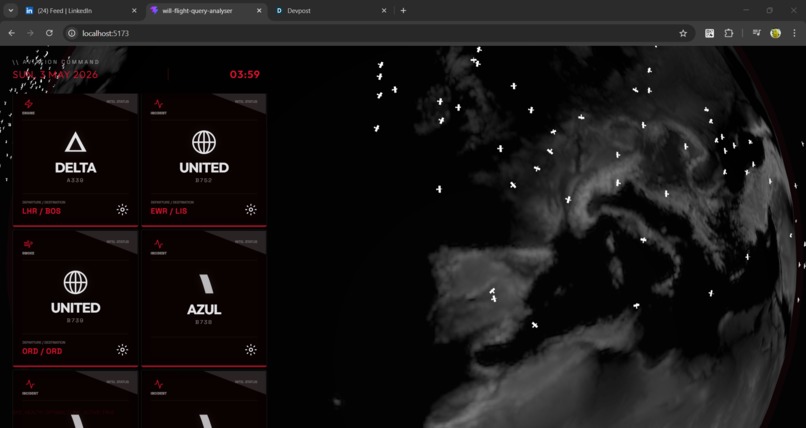The width and height of the screenshot is (806, 428).
Task: Click the Intel Status corner on United B739 card
Action: [x=118, y=241]
